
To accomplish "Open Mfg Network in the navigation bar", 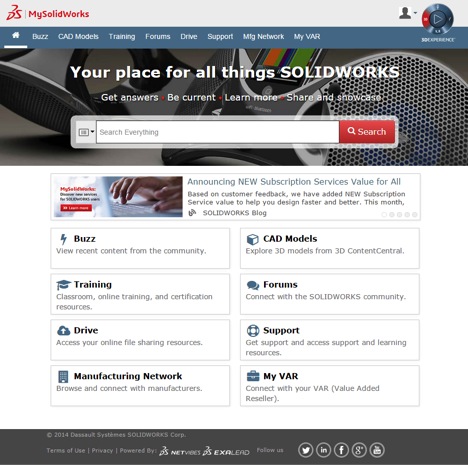I will coord(263,36).
